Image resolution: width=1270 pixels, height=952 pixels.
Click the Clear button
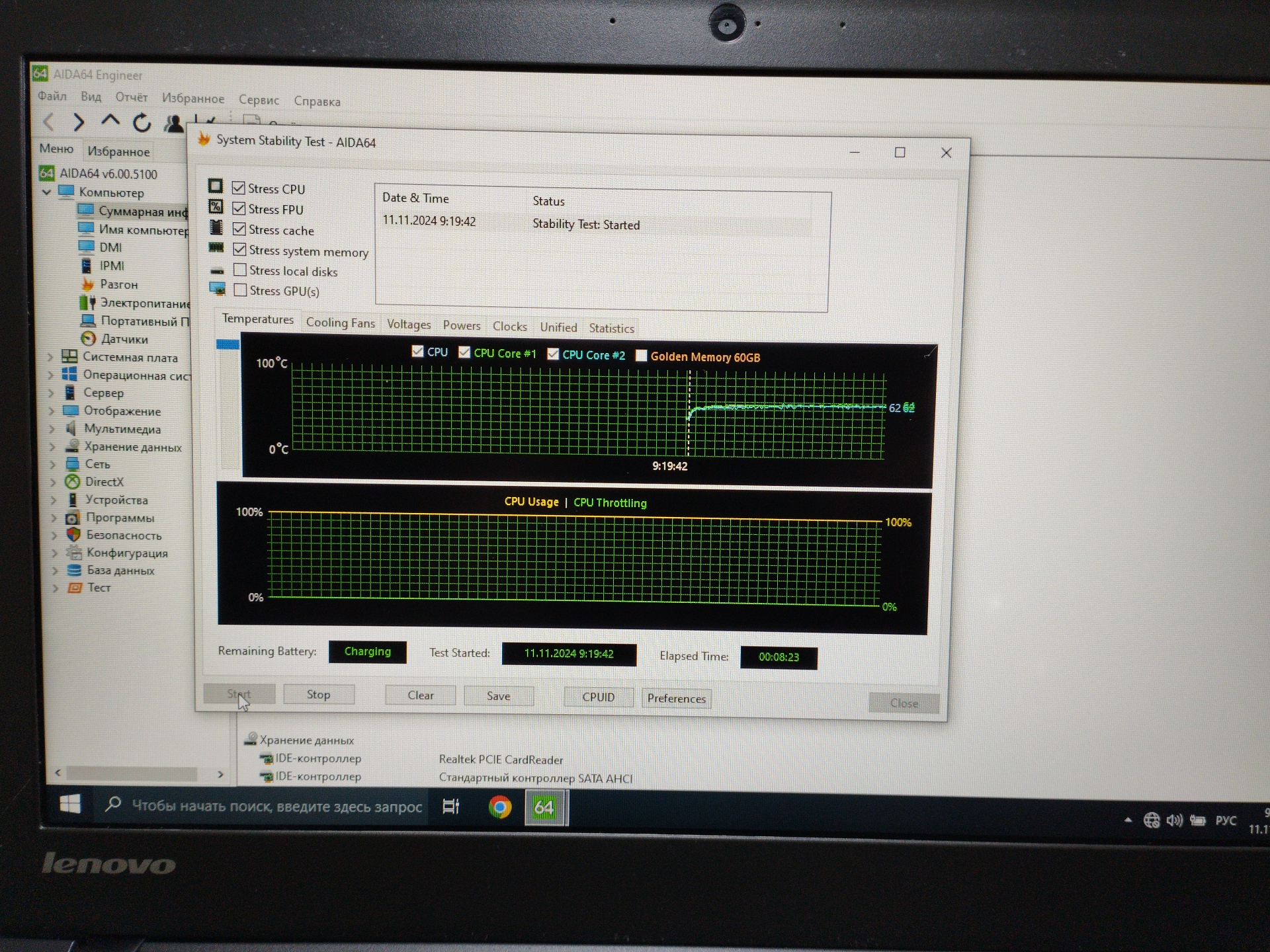coord(421,695)
